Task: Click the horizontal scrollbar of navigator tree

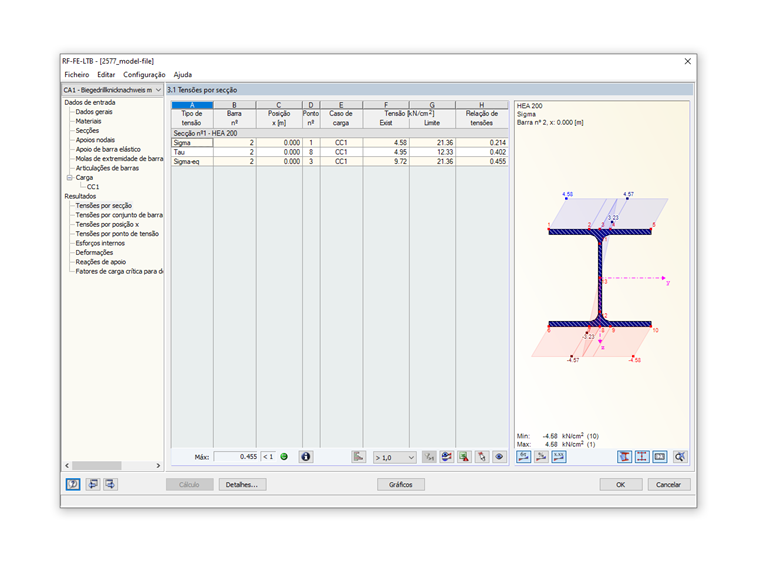Action: point(96,465)
